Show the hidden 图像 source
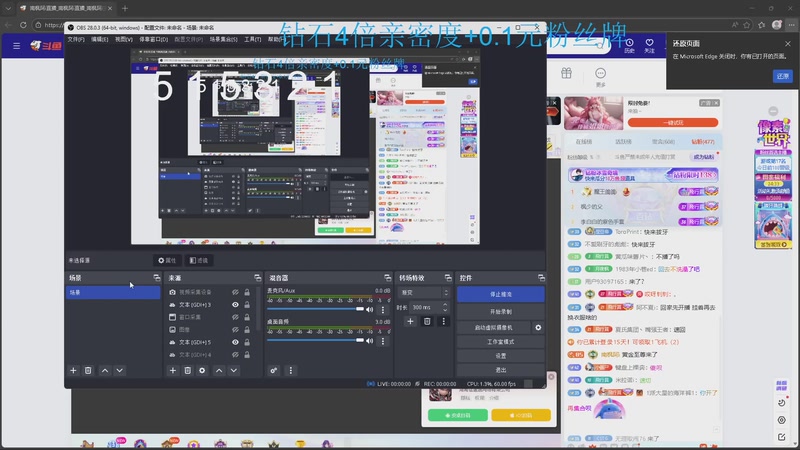 tap(235, 330)
